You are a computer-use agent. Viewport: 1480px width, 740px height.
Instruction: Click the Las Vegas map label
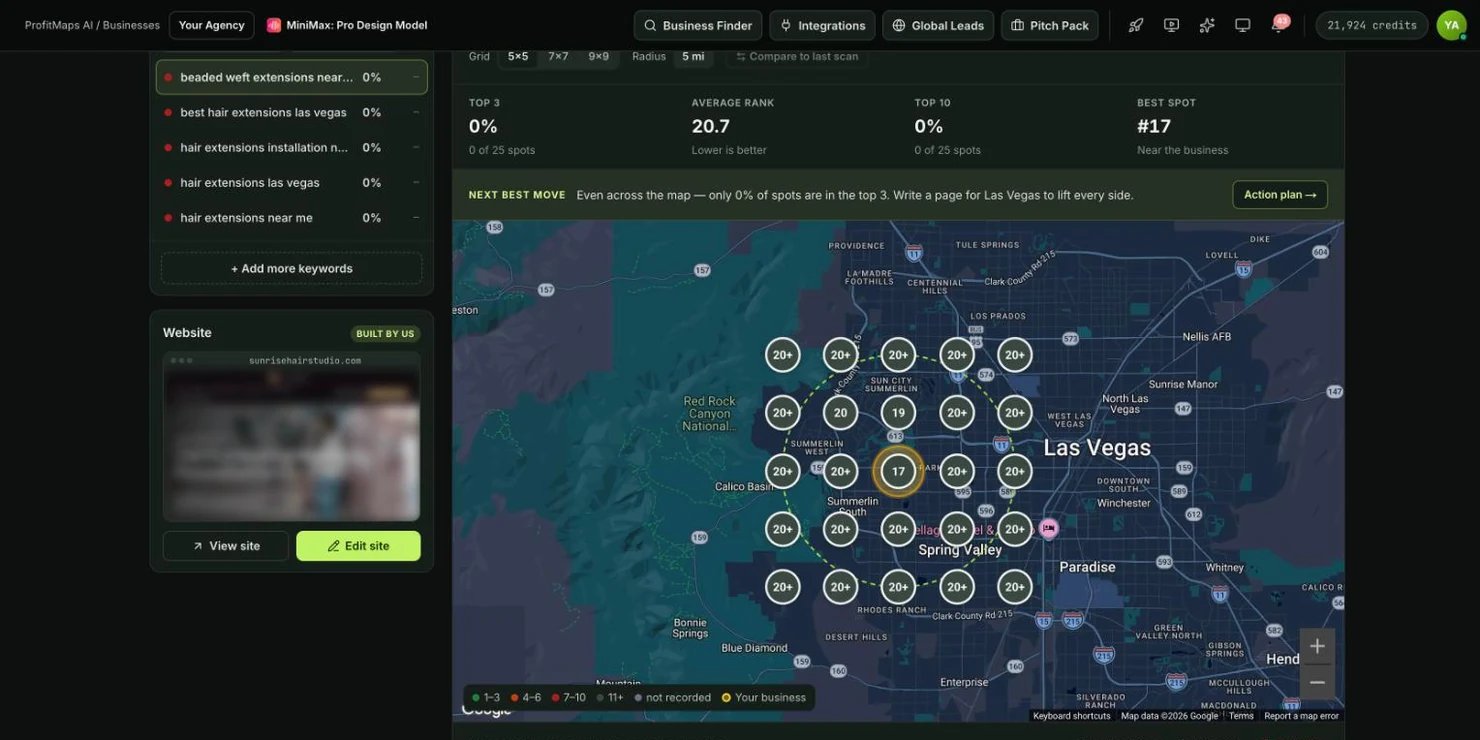click(1097, 448)
